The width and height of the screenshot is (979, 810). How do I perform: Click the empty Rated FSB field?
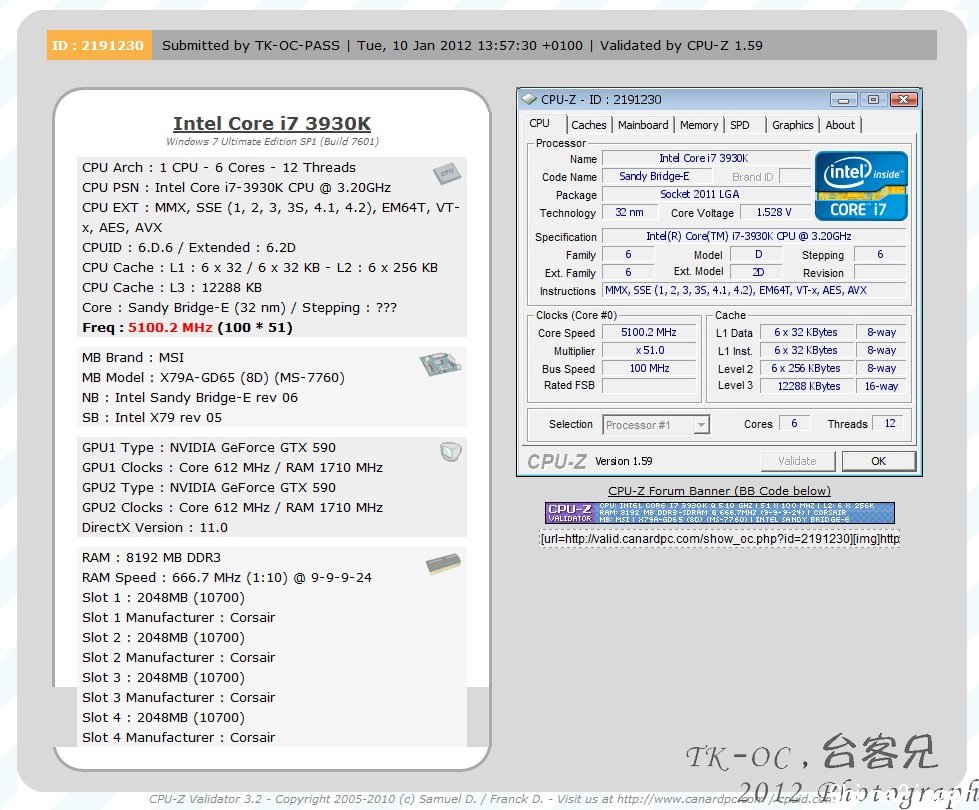point(649,387)
